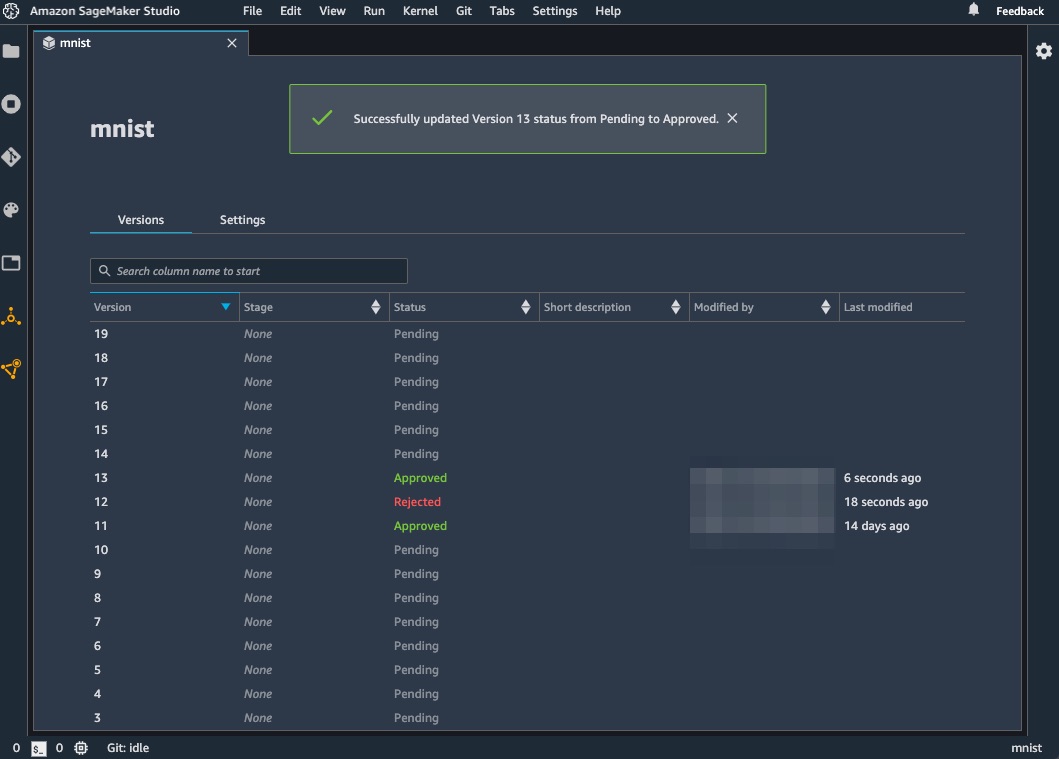Select version 18 row
Screen dimensions: 1059x759
click(x=527, y=358)
